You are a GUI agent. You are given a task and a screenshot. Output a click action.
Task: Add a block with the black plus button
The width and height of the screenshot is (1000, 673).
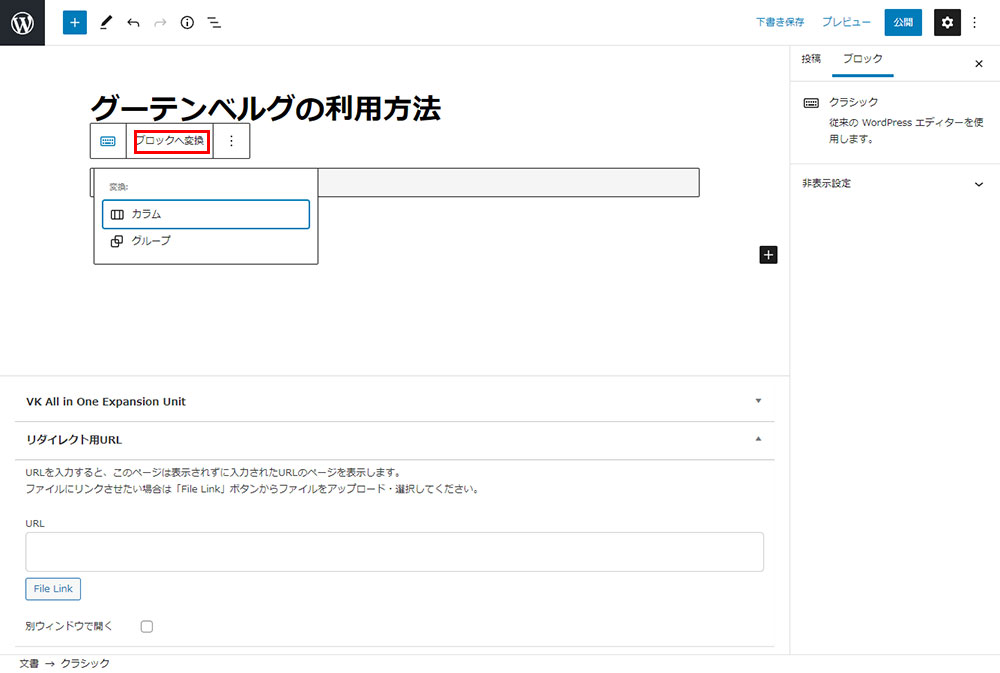[768, 255]
